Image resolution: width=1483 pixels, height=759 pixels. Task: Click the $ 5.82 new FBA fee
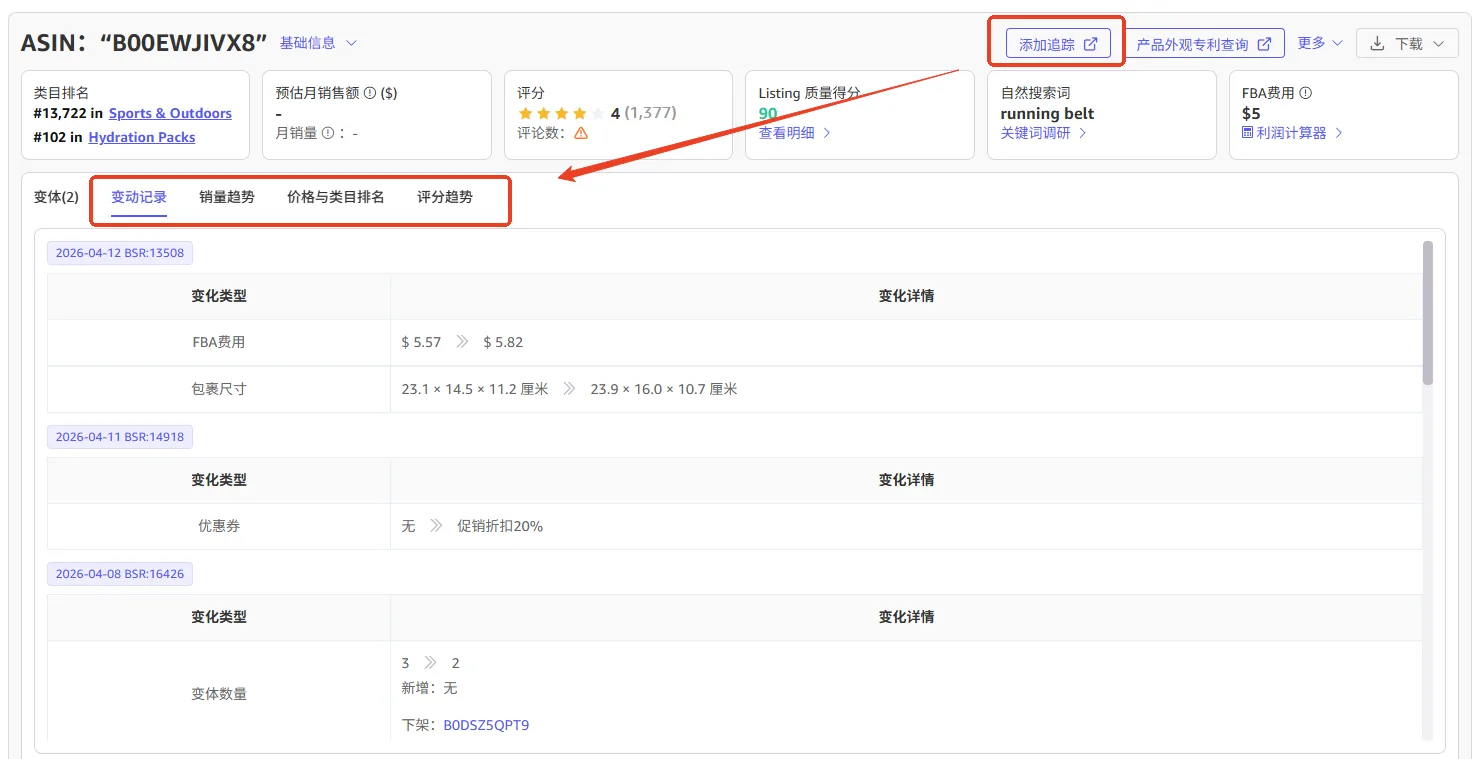coord(503,342)
